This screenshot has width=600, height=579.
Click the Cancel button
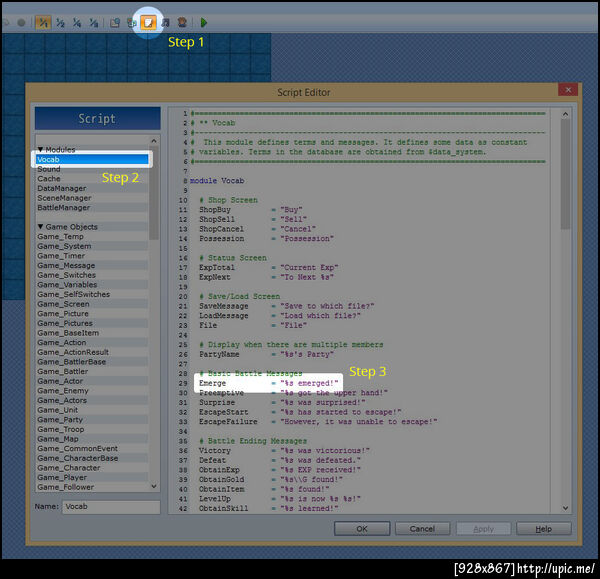422,528
